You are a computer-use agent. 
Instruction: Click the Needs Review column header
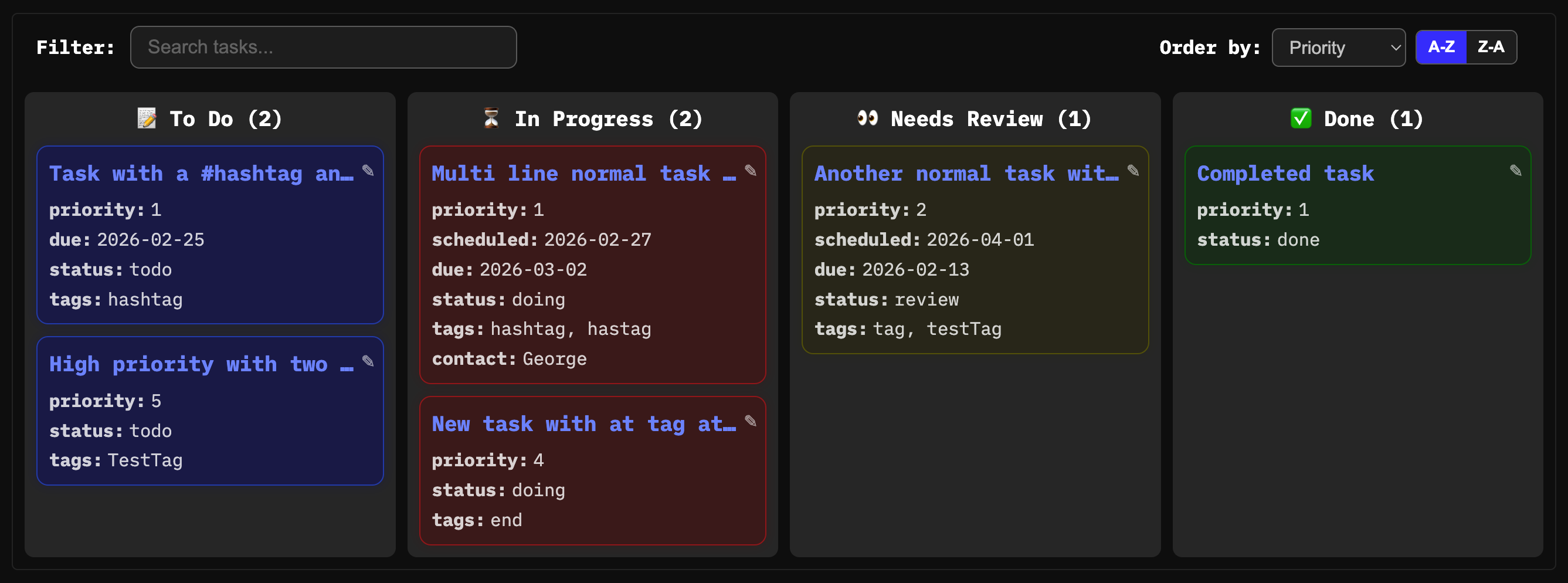click(x=990, y=118)
